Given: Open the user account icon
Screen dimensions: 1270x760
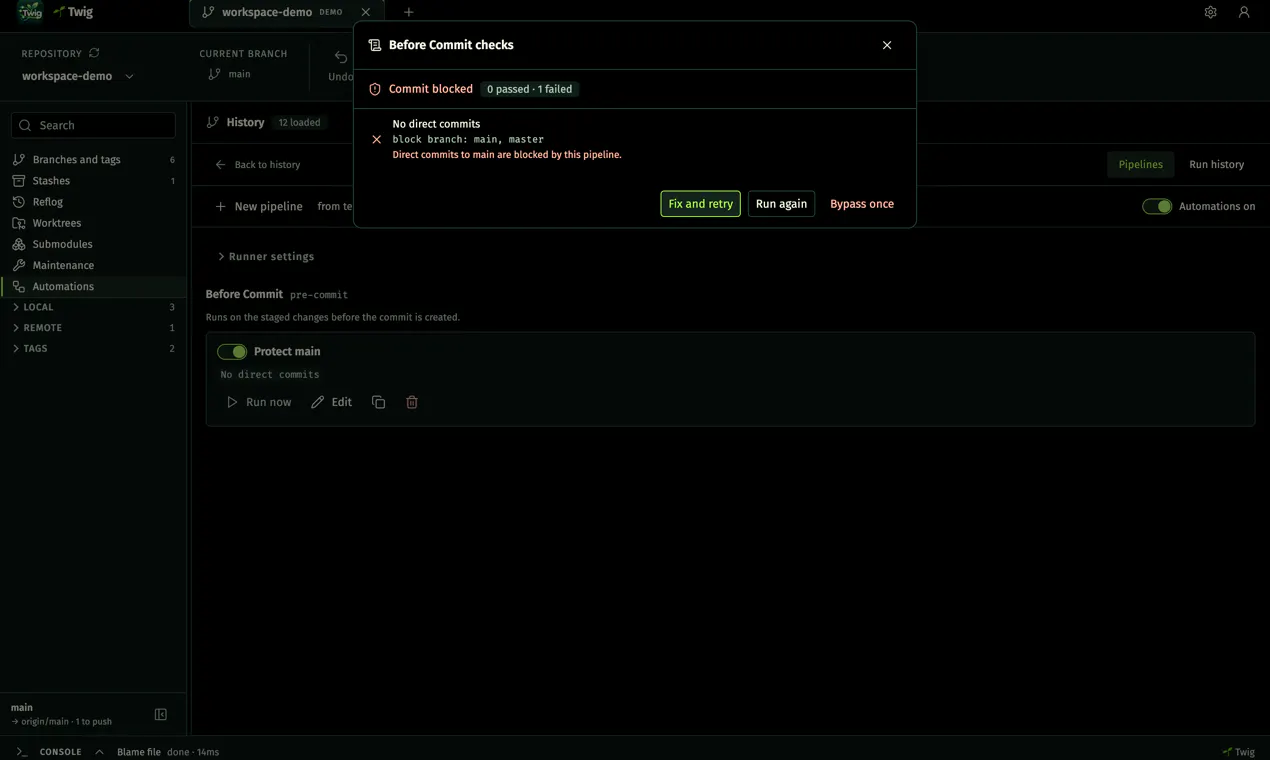Looking at the screenshot, I should point(1244,12).
